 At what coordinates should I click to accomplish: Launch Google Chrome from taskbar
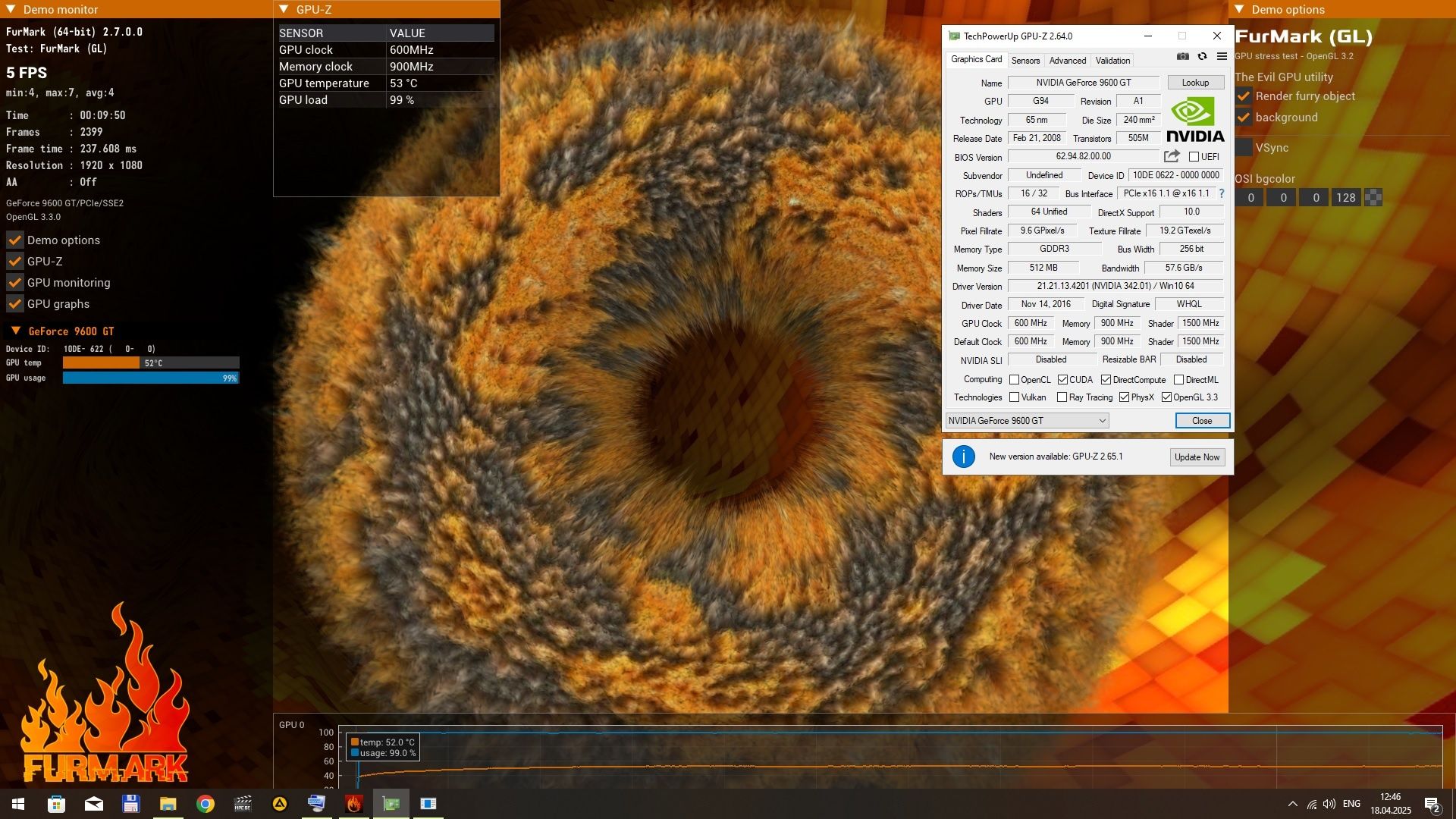pyautogui.click(x=205, y=804)
